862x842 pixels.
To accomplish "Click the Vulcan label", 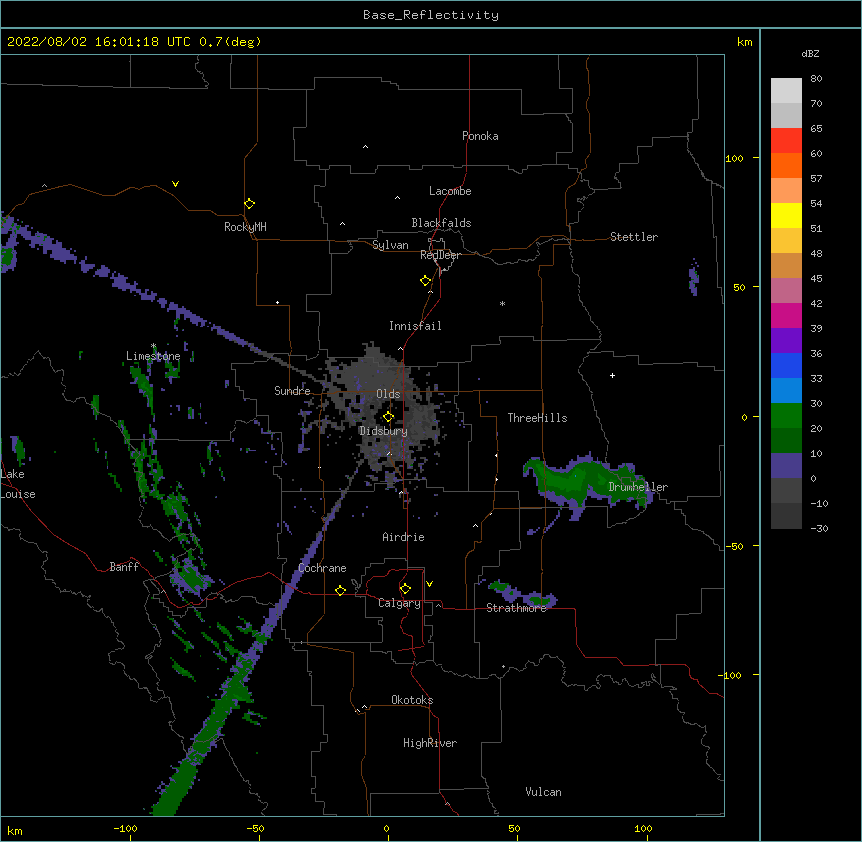I will point(543,792).
